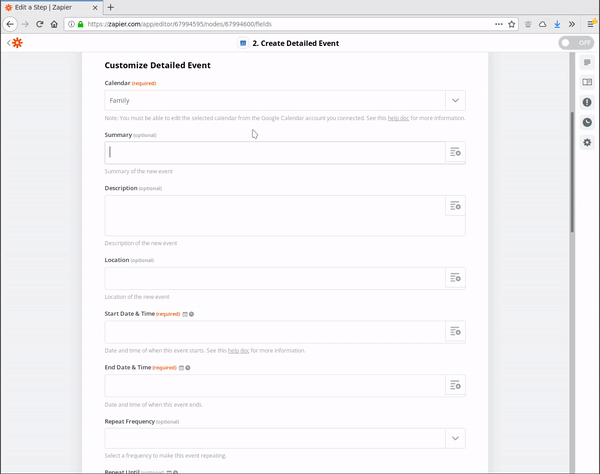Expand the Calendar dropdown showing Family

pos(455,100)
